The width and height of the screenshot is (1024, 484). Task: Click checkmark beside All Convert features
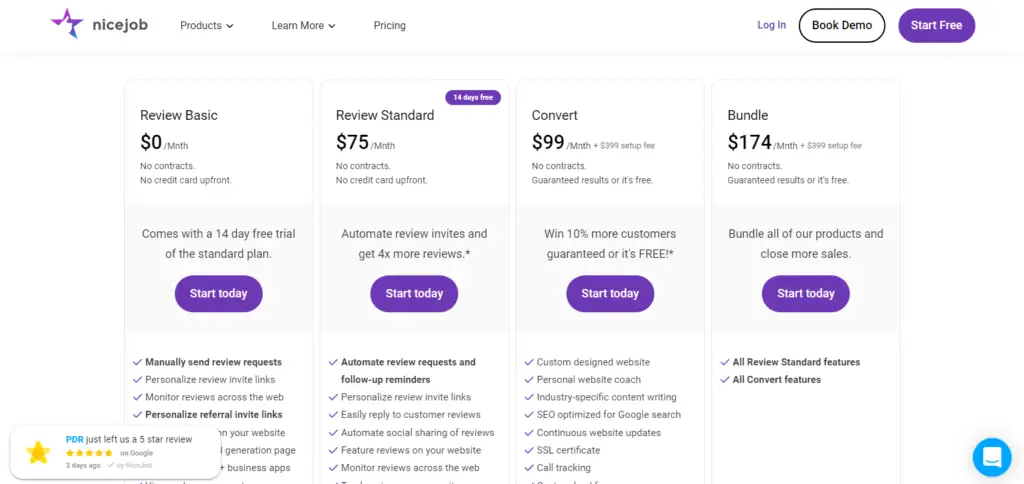[725, 379]
